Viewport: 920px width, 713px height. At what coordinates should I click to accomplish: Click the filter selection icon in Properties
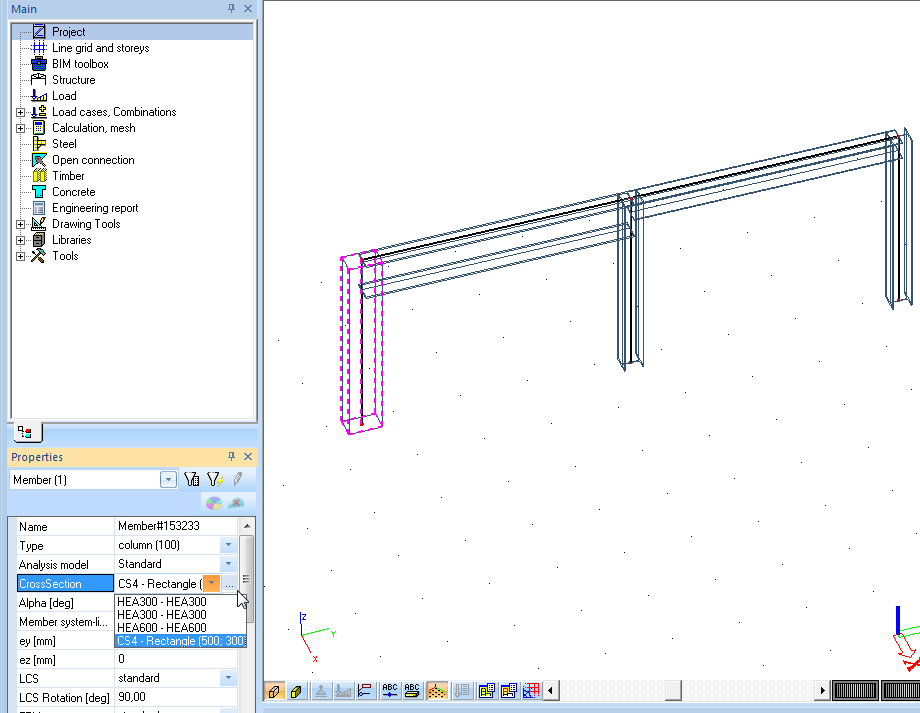(x=192, y=480)
